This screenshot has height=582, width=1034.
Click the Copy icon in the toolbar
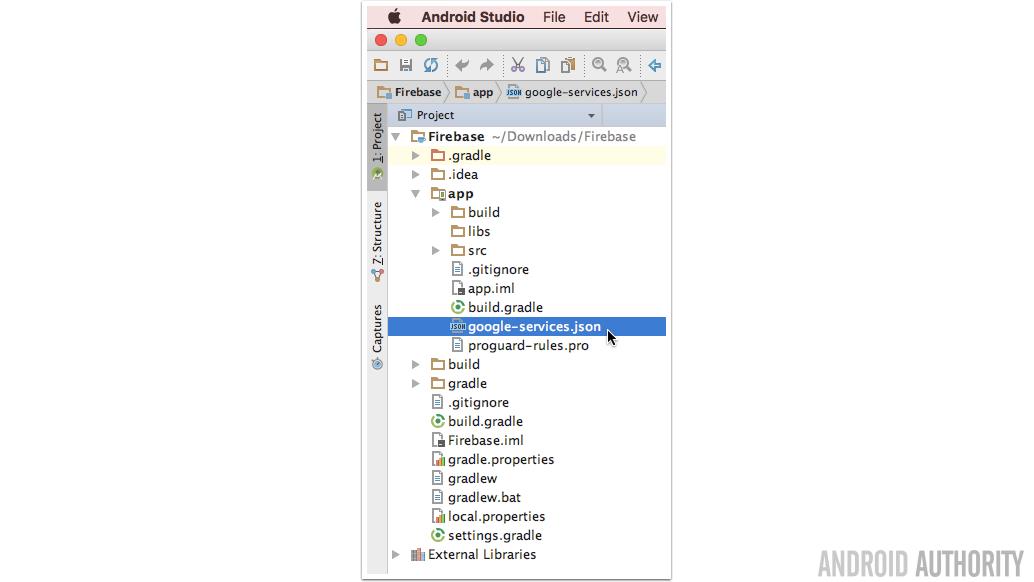tap(542, 64)
